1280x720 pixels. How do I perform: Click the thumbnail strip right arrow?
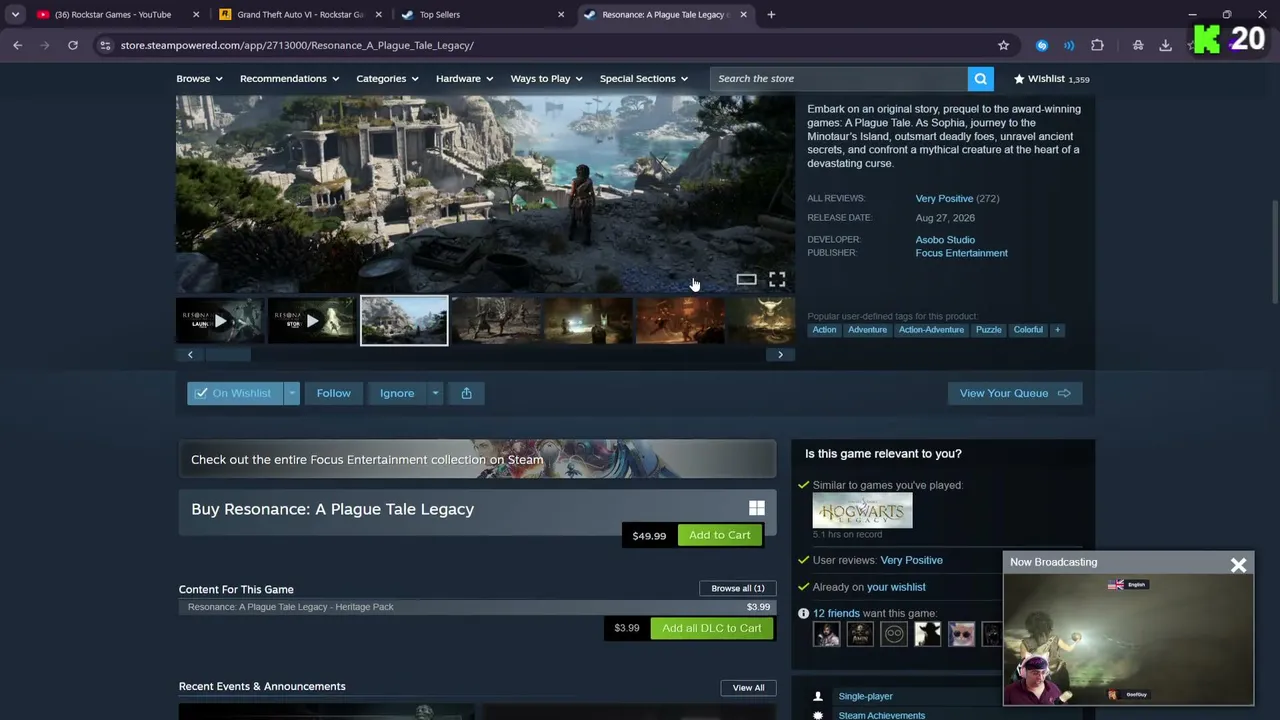coord(780,354)
